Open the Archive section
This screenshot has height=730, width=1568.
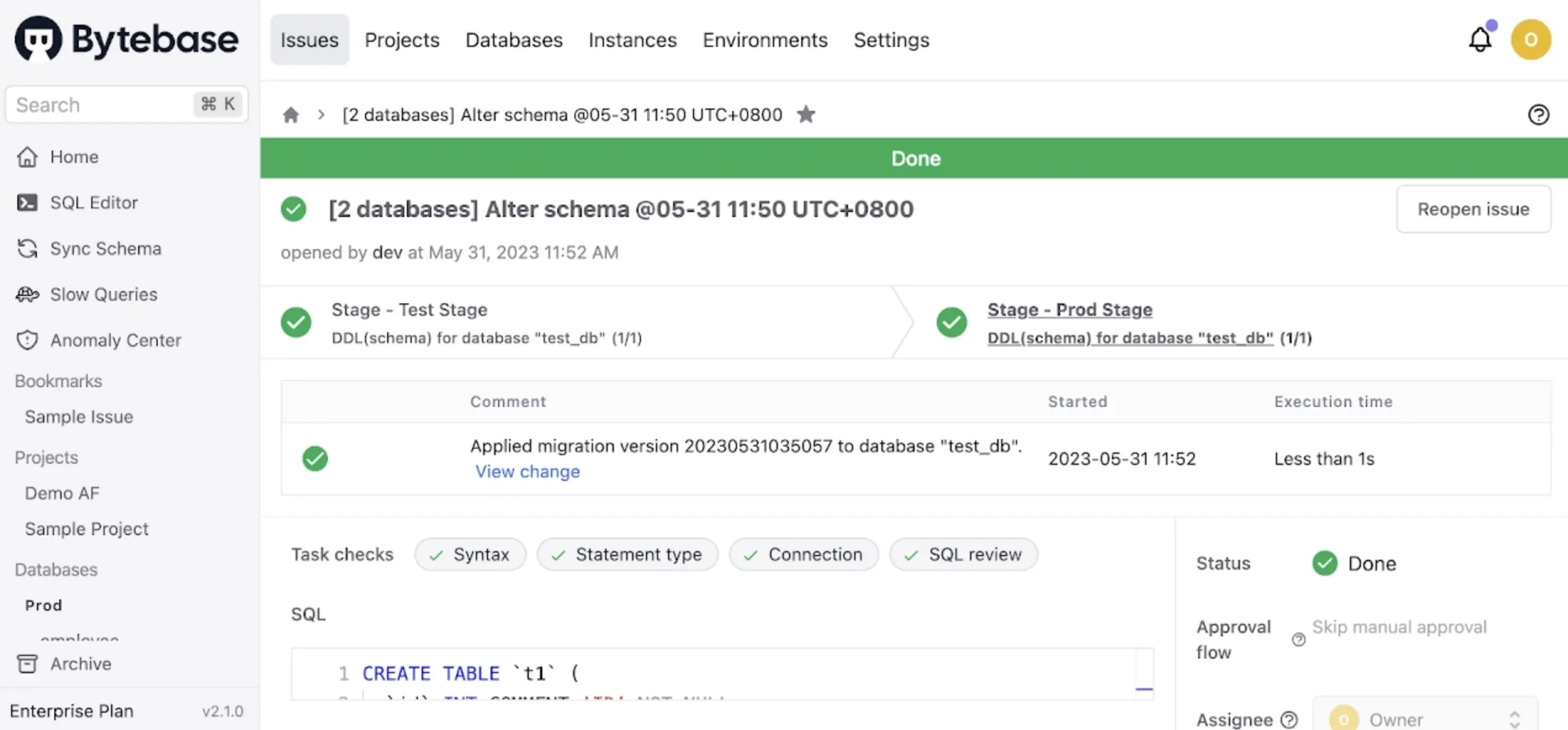point(81,664)
